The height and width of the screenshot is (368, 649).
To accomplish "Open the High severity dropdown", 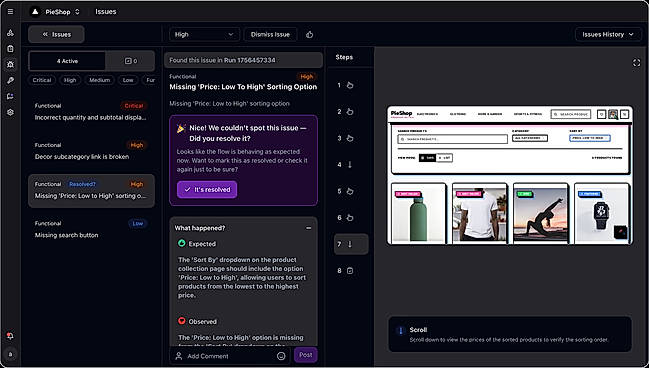I will (204, 34).
